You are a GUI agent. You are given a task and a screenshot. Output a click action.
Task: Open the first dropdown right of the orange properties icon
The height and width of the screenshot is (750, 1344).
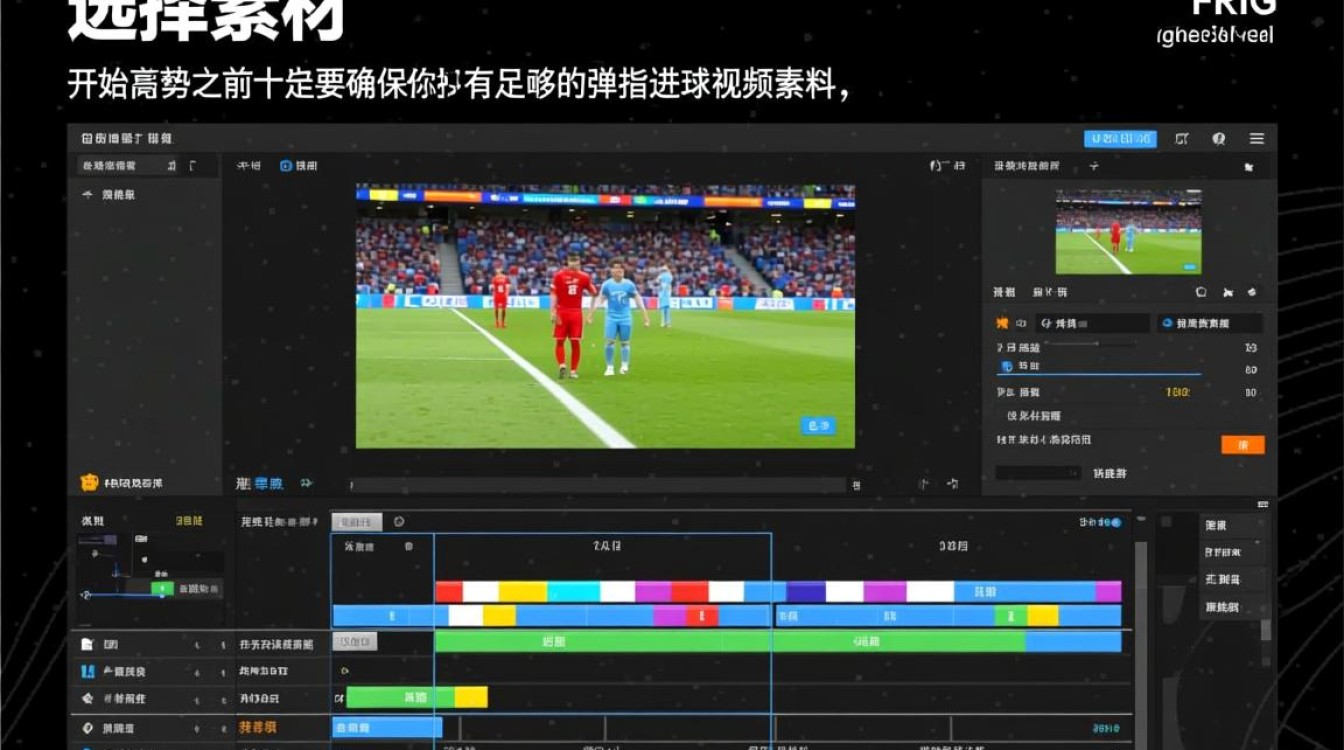pyautogui.click(x=1092, y=323)
